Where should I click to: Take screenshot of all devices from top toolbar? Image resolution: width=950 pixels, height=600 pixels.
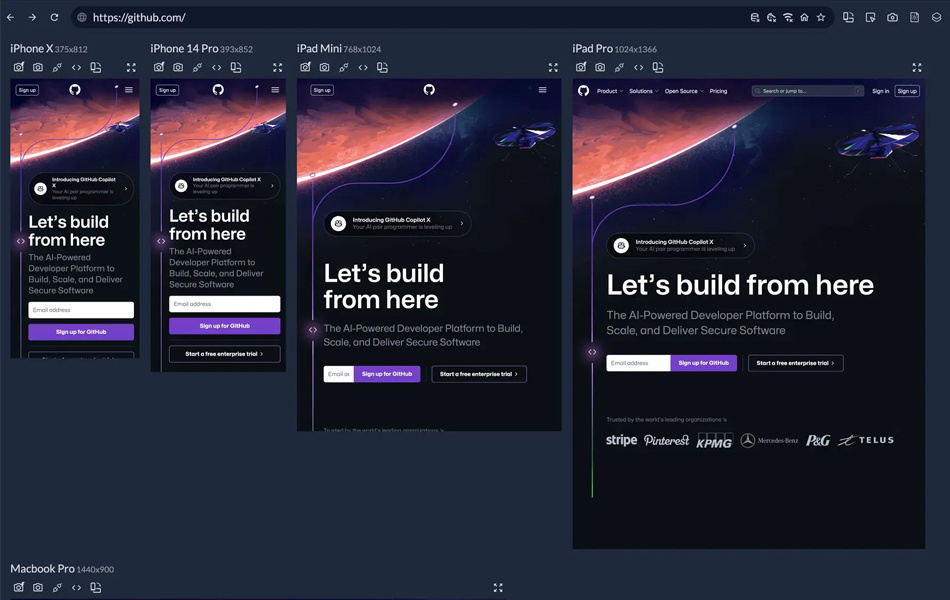click(x=892, y=18)
